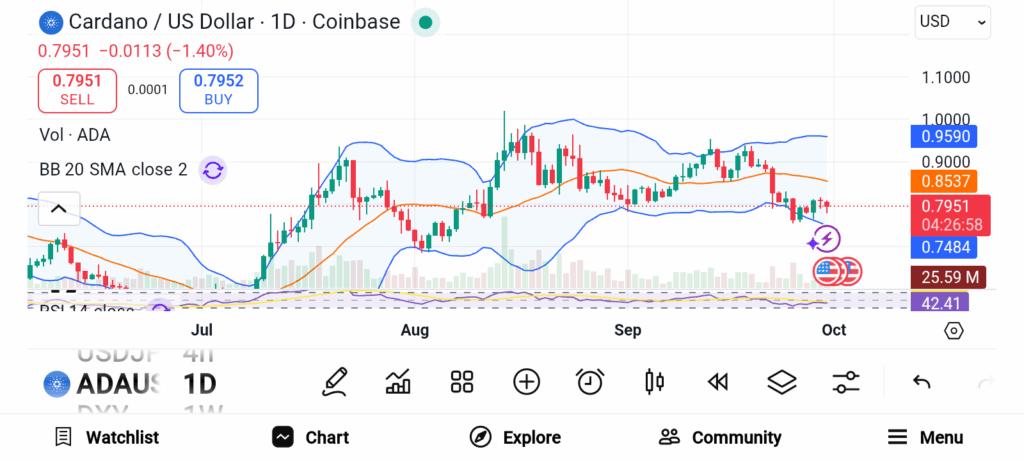Open the object tree layers icon
1024x461 pixels.
tap(781, 381)
